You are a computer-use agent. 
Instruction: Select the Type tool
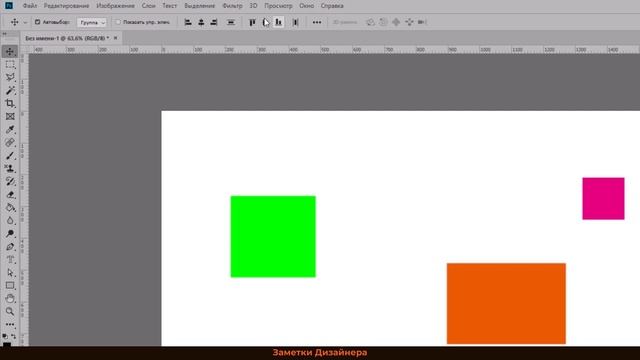click(x=10, y=259)
